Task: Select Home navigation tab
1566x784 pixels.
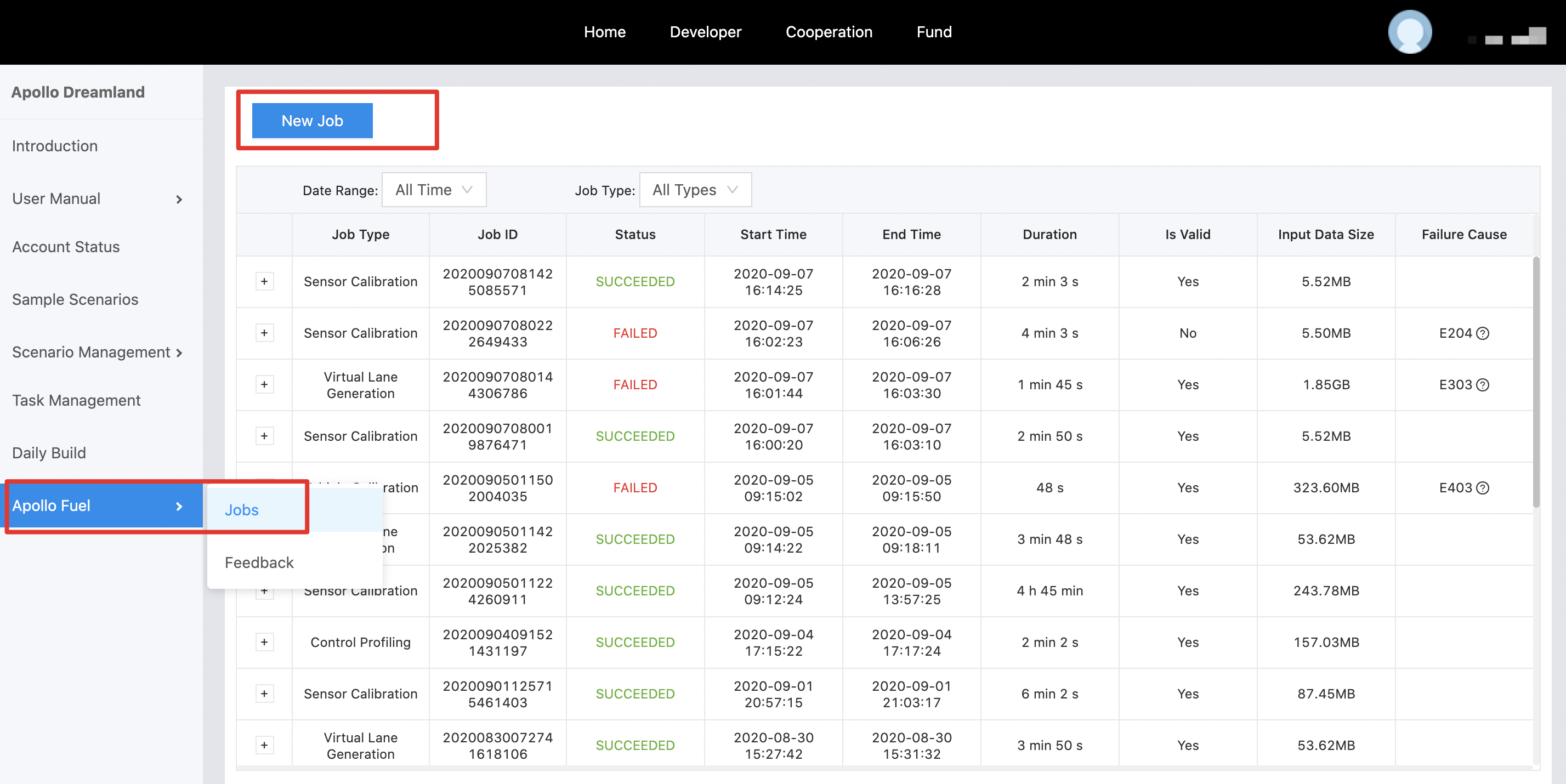Action: 605,31
